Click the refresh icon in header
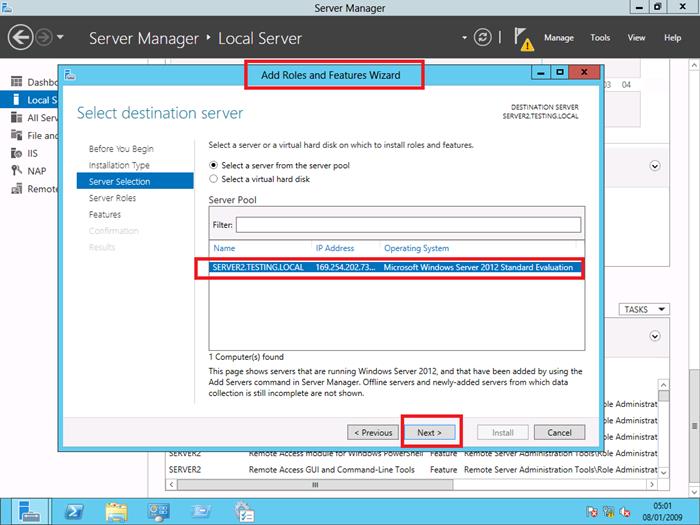Viewport: 700px width, 525px height. [484, 38]
